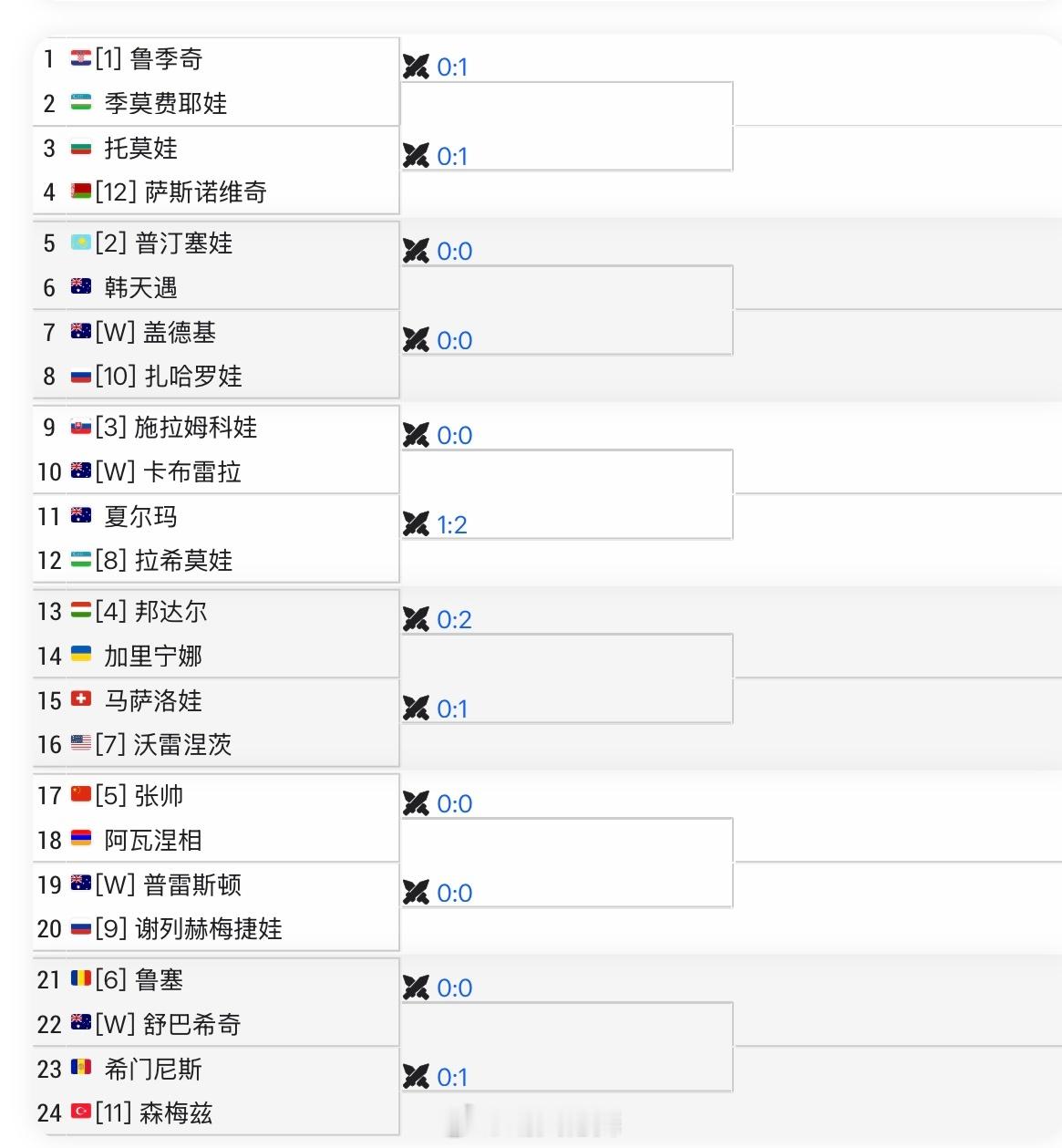
Task: Click the Kazakhstan flag beside 普汀塞娃
Action: (80, 243)
